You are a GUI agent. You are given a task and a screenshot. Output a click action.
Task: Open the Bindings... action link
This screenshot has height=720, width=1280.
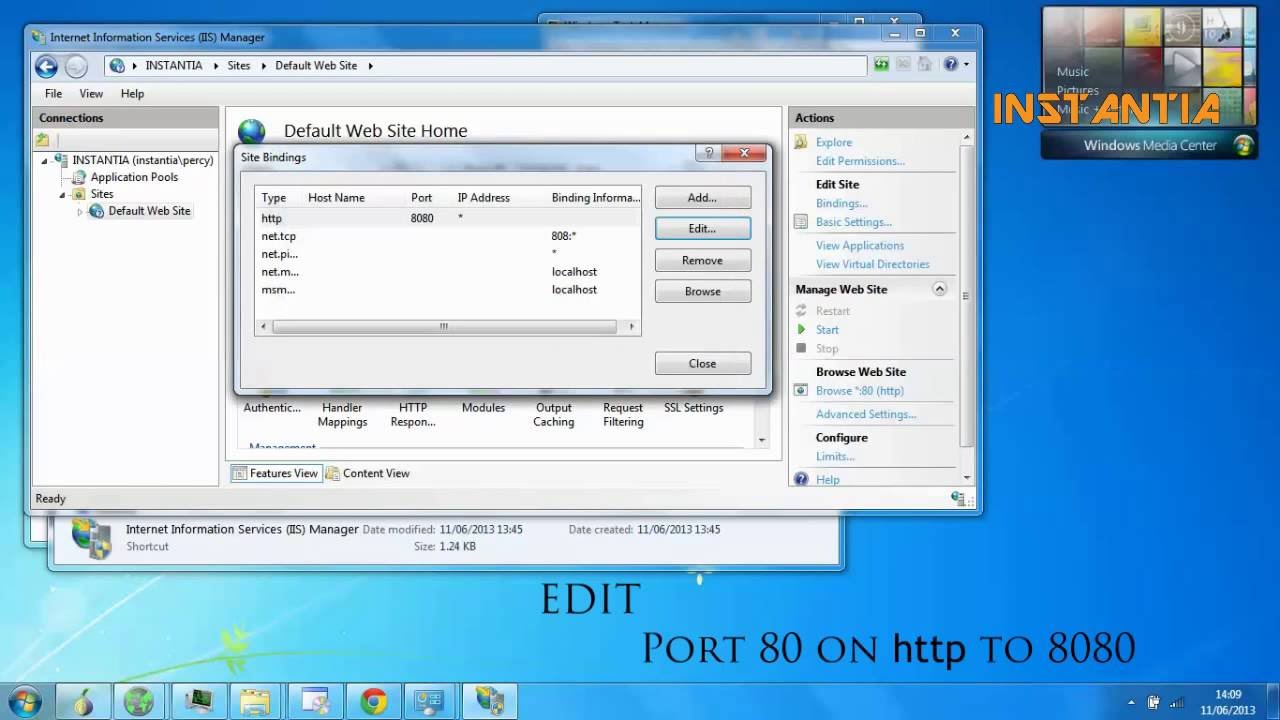click(x=841, y=204)
